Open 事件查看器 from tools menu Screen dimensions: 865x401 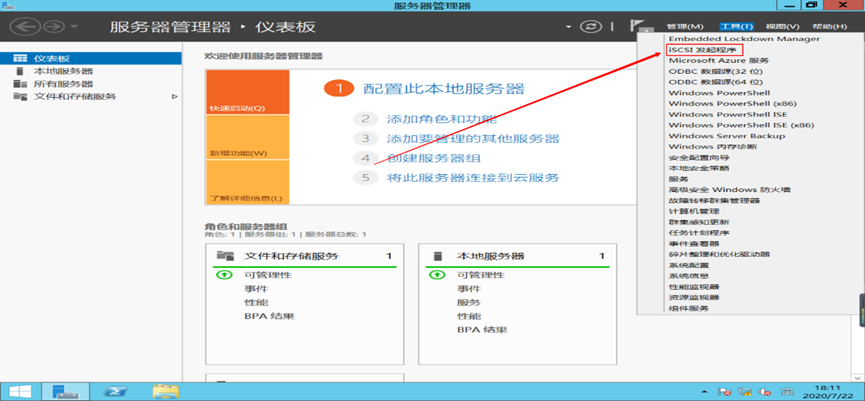point(693,243)
